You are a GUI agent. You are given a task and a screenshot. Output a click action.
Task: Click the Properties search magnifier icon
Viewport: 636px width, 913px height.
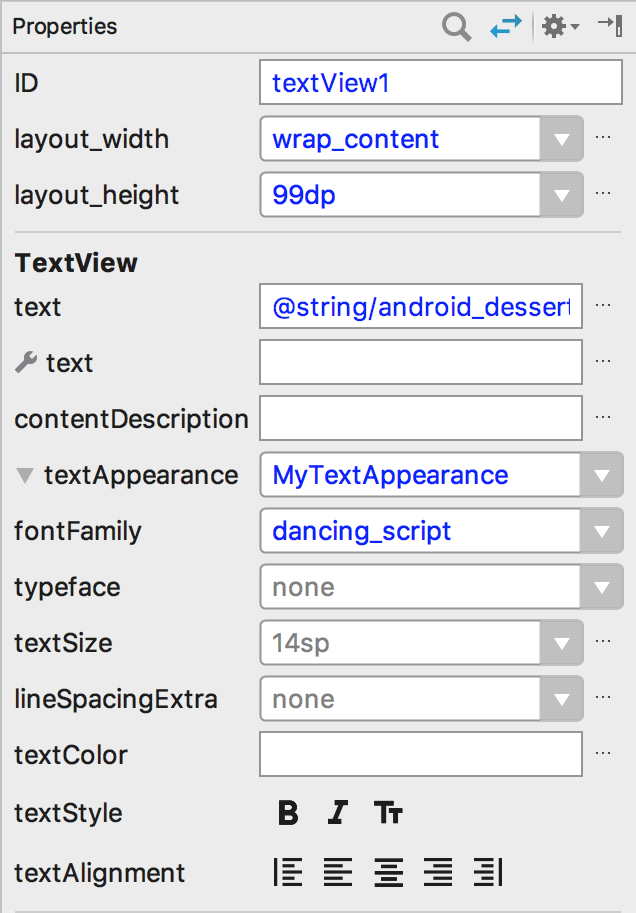[x=456, y=27]
